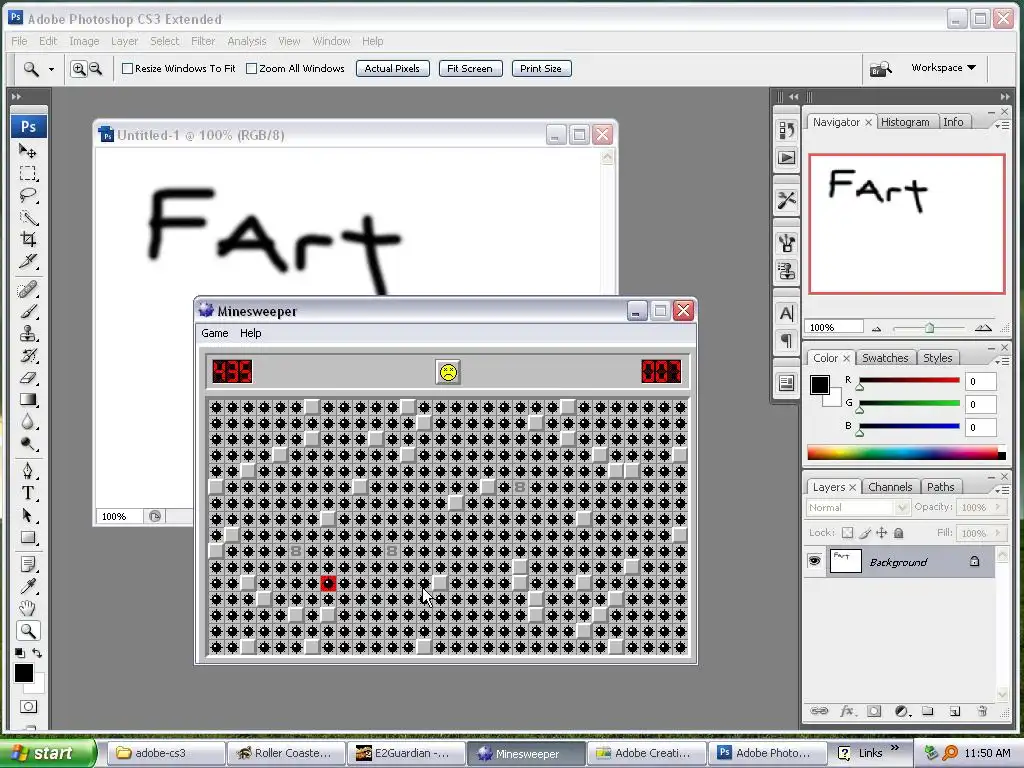
Task: Open the Image menu
Action: pyautogui.click(x=84, y=41)
